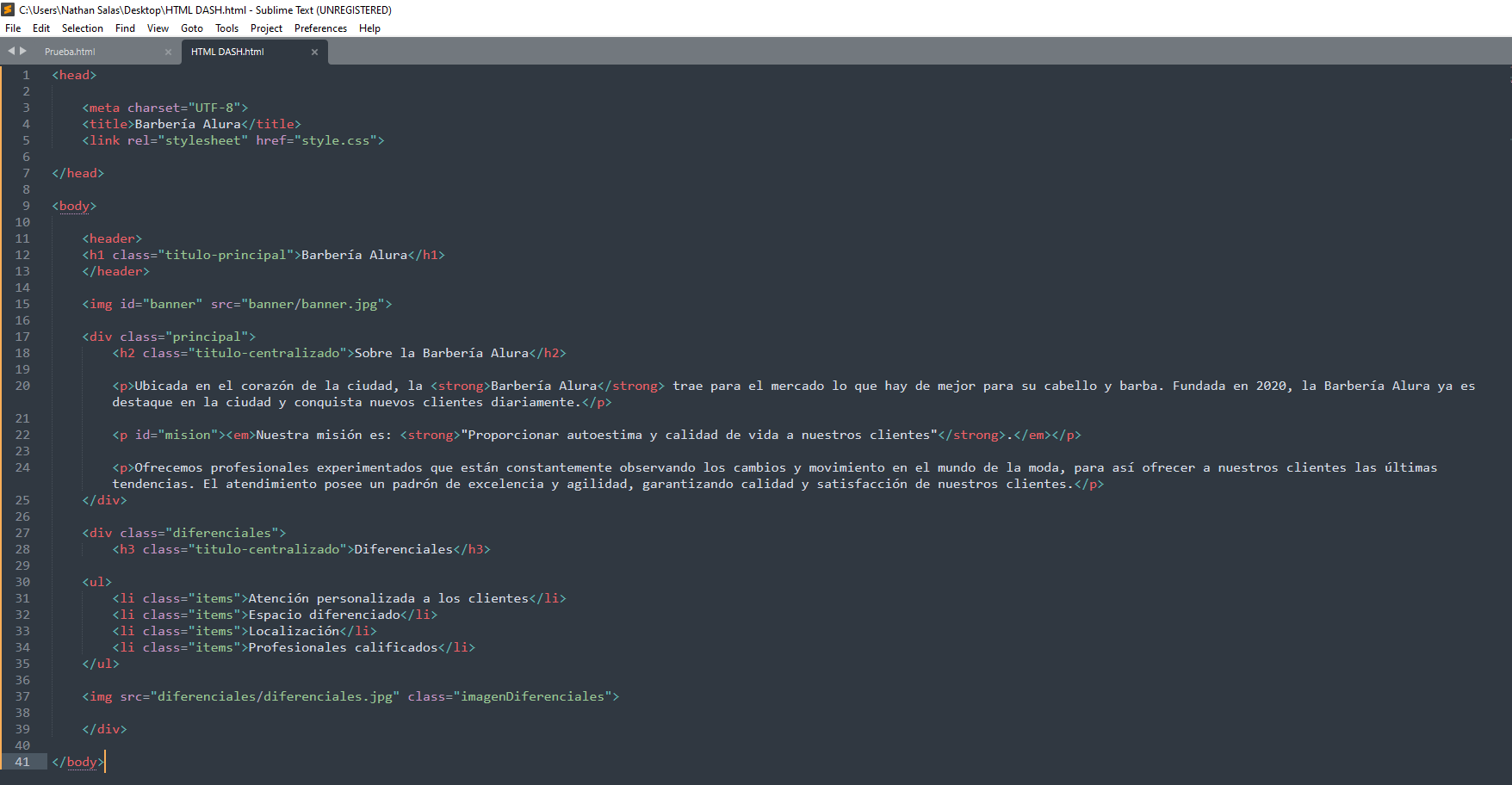Open the View menu
1512x785 pixels.
click(x=158, y=28)
